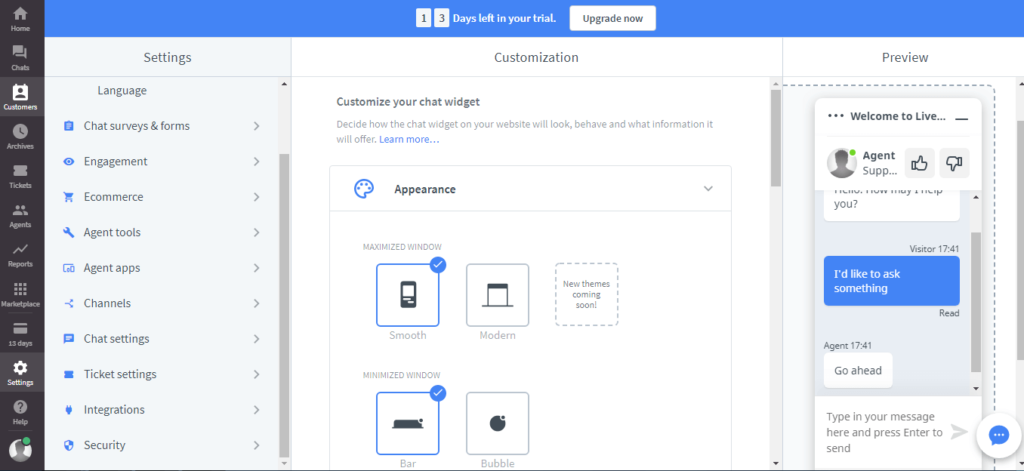1024x471 pixels.
Task: Expand the Integrations chevron
Action: (257, 410)
